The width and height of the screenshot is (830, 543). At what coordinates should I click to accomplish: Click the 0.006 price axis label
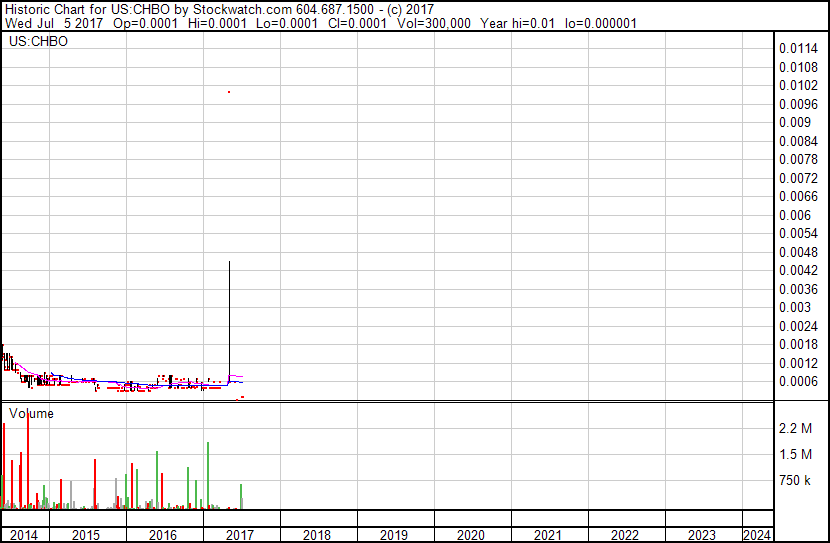click(794, 215)
